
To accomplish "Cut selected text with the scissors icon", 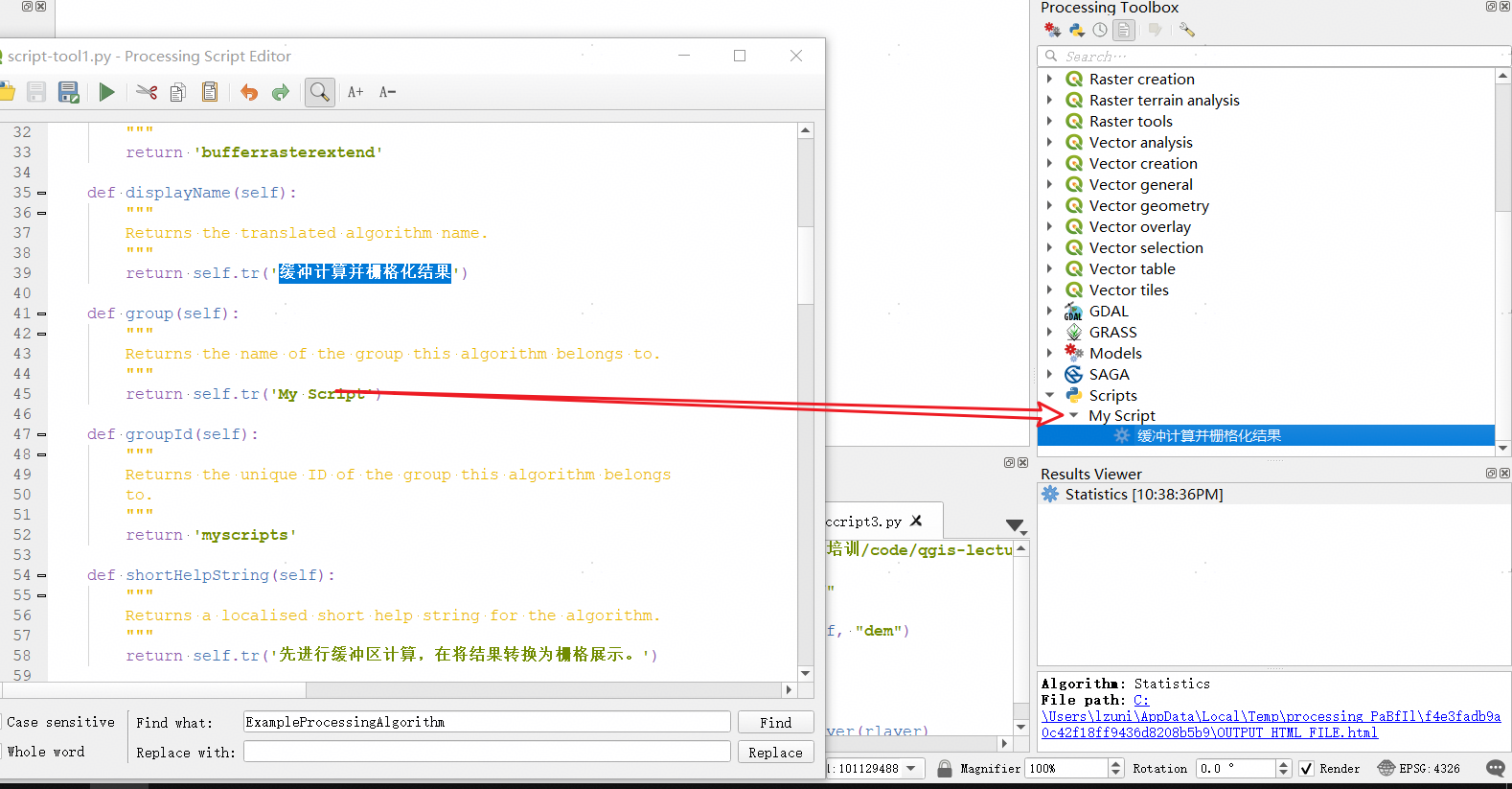I will pos(147,92).
